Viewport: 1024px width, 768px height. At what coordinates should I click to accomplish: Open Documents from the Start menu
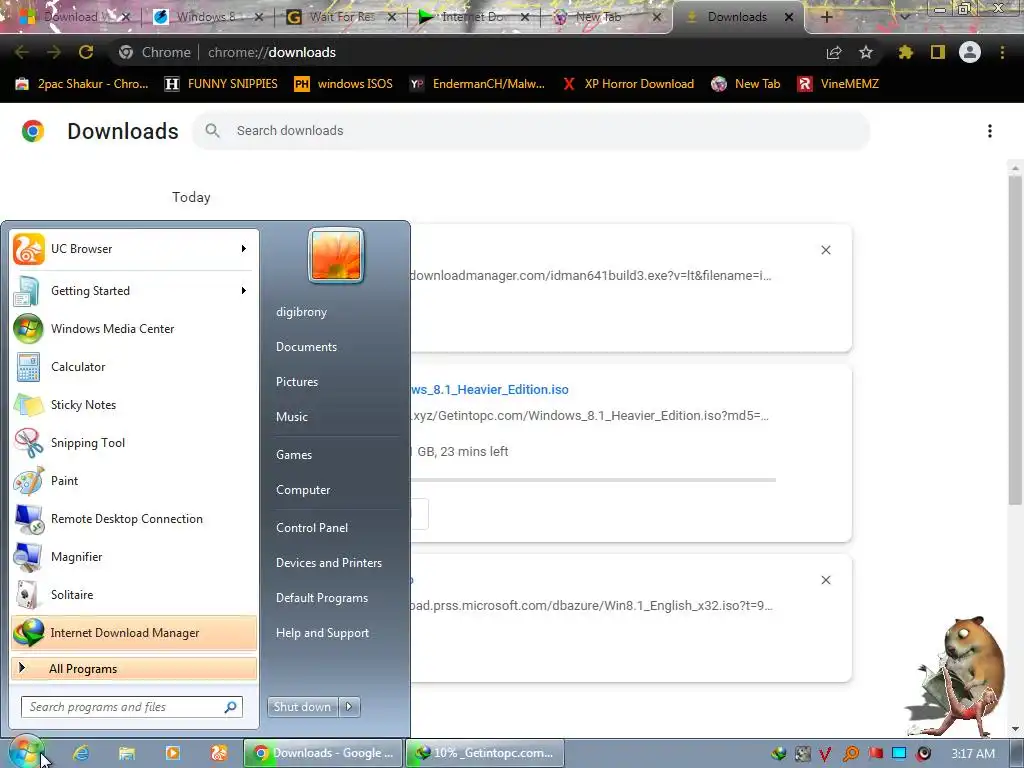[306, 347]
